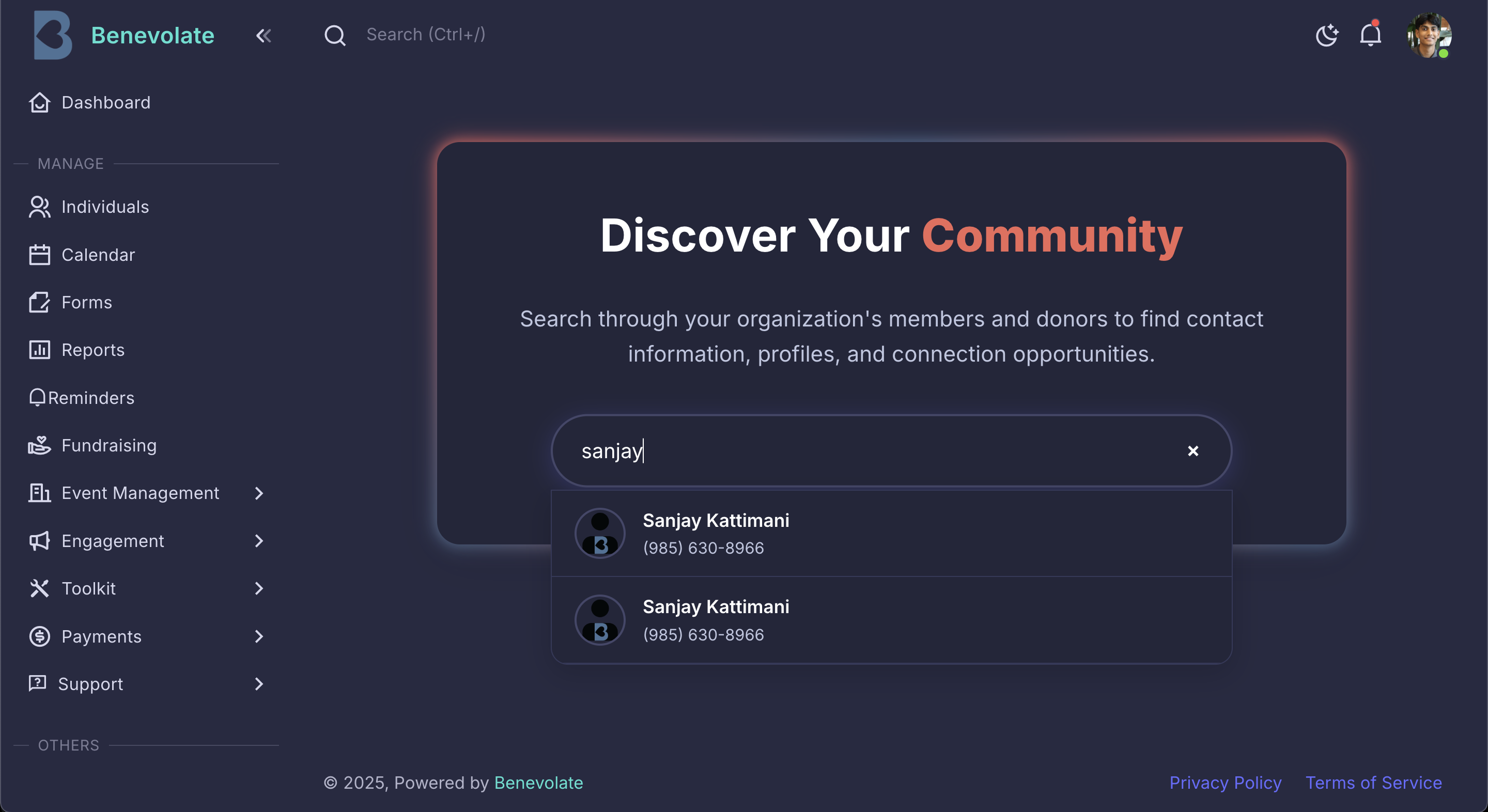
Task: Collapse the sidebar with double-chevron icon
Action: pyautogui.click(x=263, y=36)
